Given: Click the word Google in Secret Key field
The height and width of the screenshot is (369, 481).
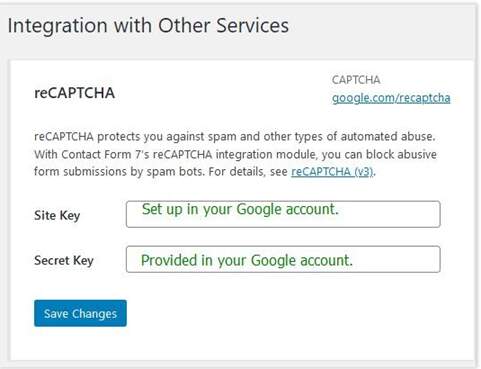Looking at the screenshot, I should pyautogui.click(x=273, y=261).
